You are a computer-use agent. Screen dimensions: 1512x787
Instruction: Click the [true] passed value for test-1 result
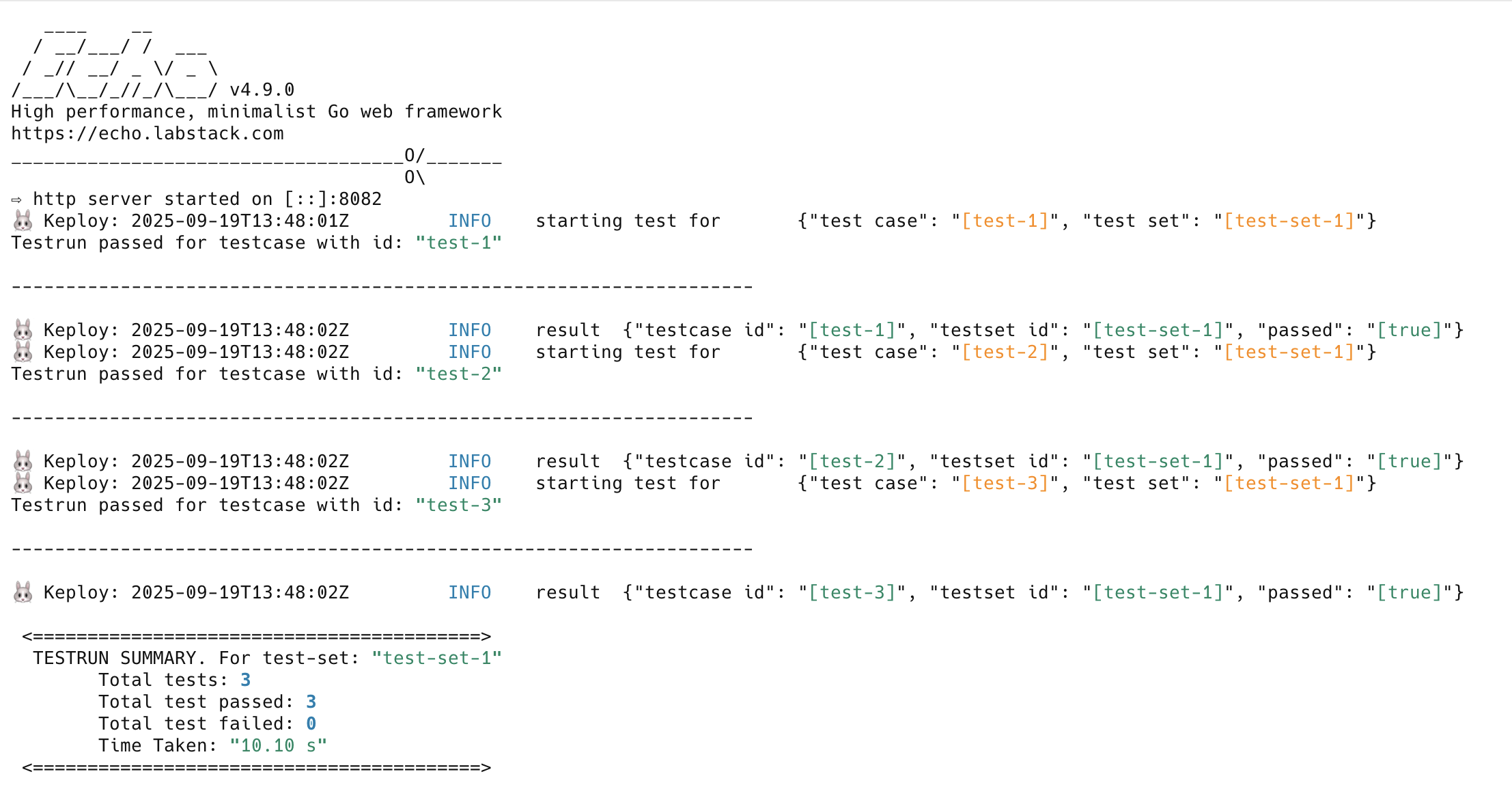pos(1409,330)
